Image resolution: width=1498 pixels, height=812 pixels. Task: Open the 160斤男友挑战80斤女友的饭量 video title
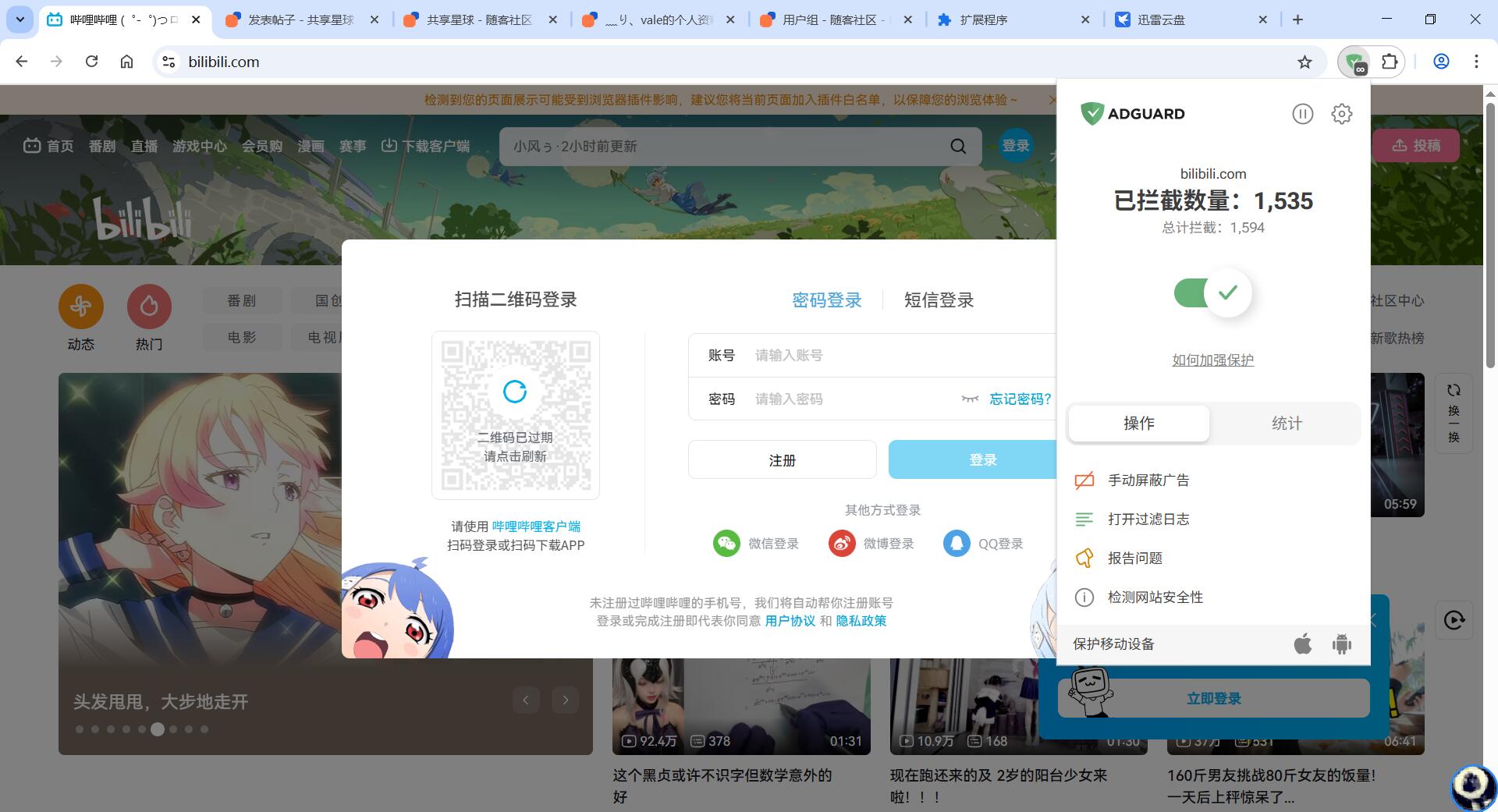tap(1272, 786)
